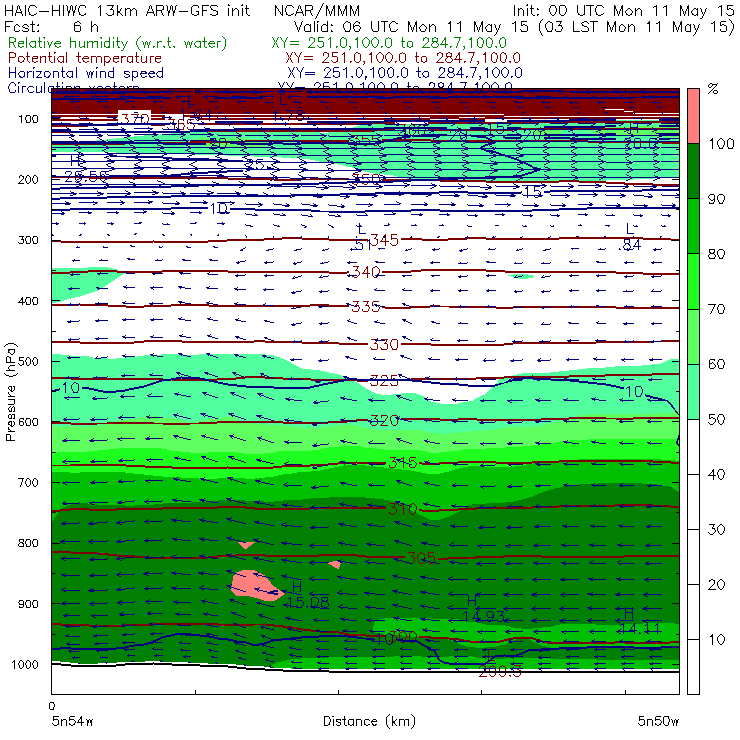
Task: Click the '320' potential temperature contour label
Action: (x=384, y=420)
